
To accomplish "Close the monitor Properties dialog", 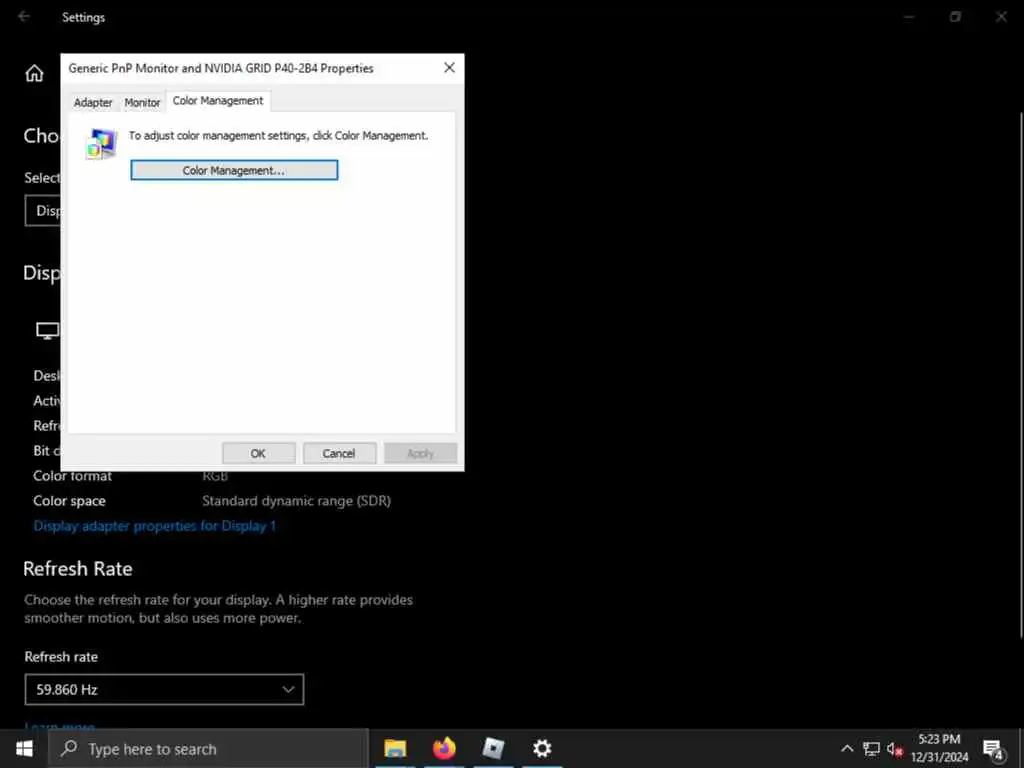I will (x=449, y=68).
